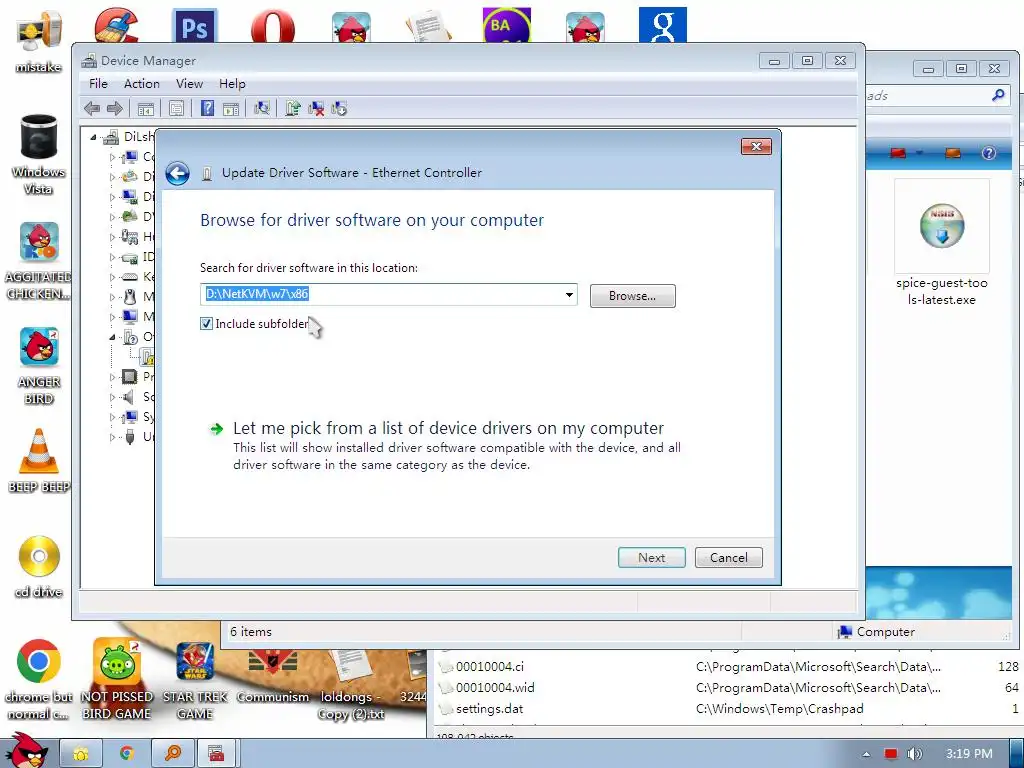Screen dimensions: 1024x768
Task: Open the mistake desktop icon
Action: [x=39, y=43]
